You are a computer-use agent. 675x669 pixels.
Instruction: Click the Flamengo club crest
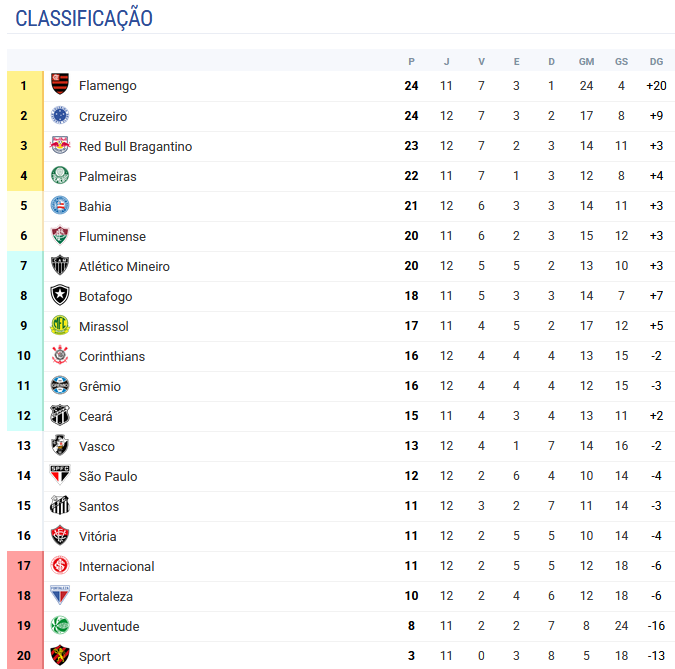[x=60, y=84]
